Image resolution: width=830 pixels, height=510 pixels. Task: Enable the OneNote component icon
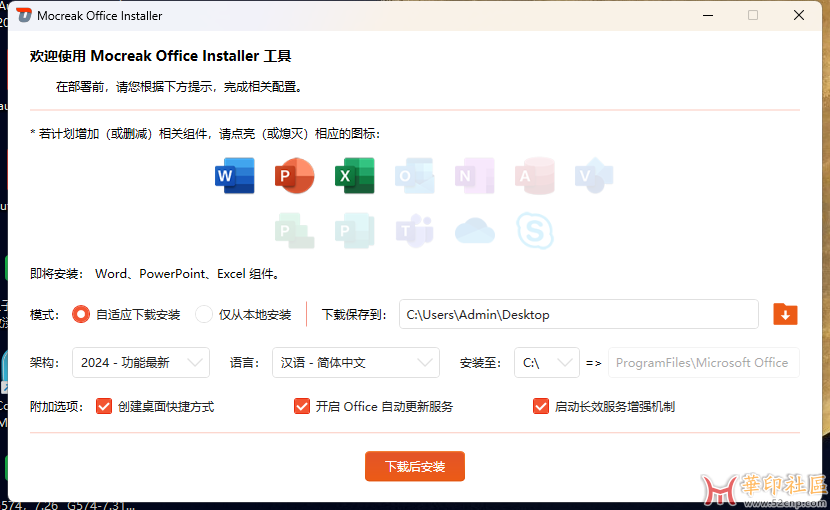tap(475, 176)
